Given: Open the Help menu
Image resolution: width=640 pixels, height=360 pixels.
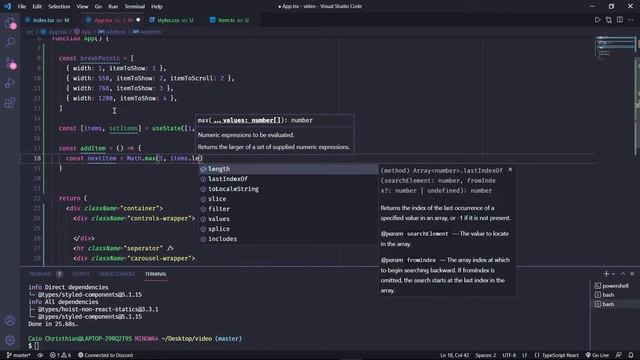Looking at the screenshot, I should (157, 7).
